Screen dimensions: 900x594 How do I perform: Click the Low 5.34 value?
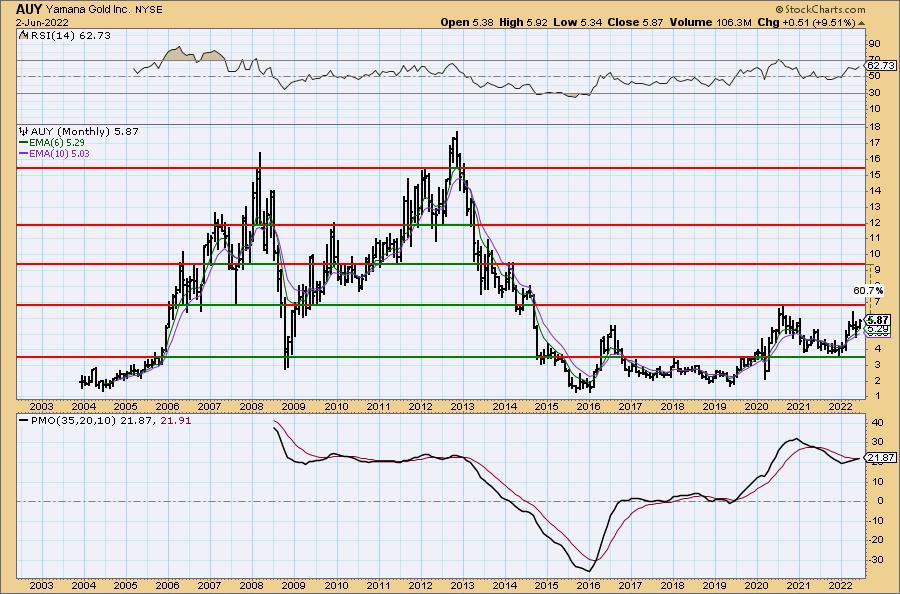click(x=577, y=22)
